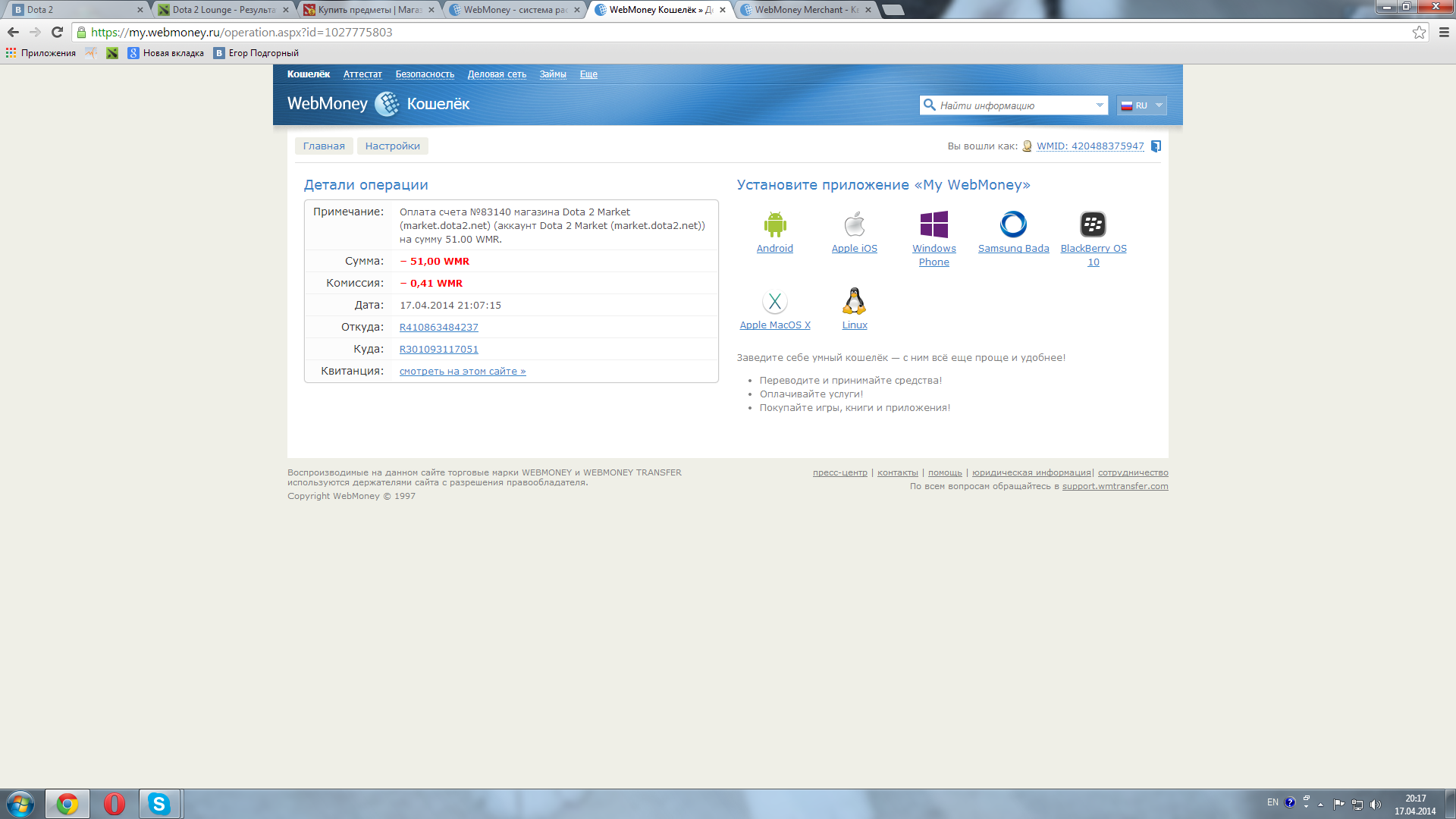Open the Samsung Bada circular icon
The width and height of the screenshot is (1456, 819).
[1014, 224]
